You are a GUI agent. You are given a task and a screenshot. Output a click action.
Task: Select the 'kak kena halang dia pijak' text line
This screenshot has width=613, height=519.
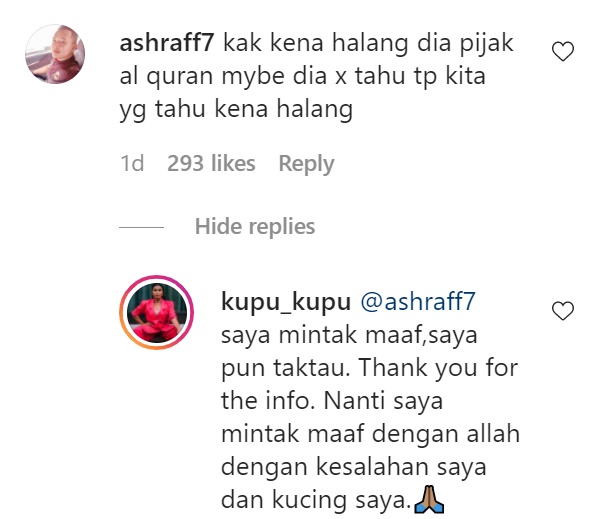click(368, 44)
